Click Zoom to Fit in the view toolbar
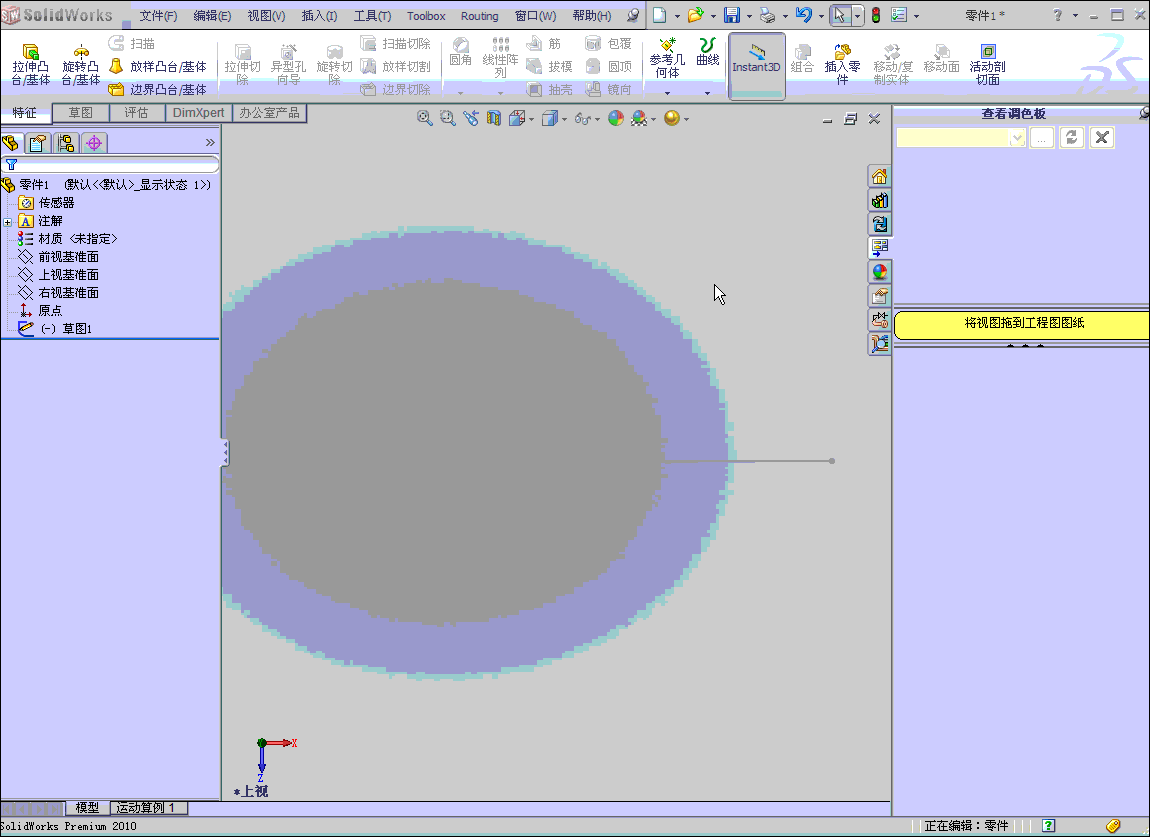 pos(425,118)
